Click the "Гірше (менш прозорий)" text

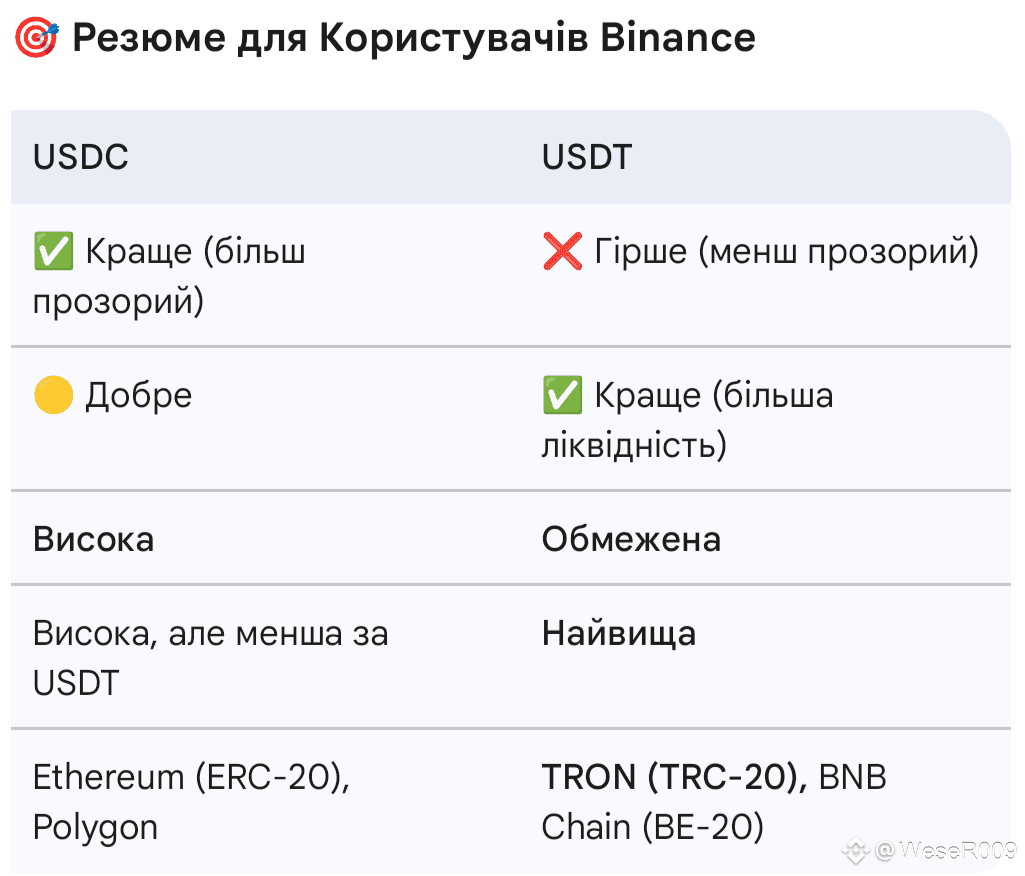[x=787, y=252]
